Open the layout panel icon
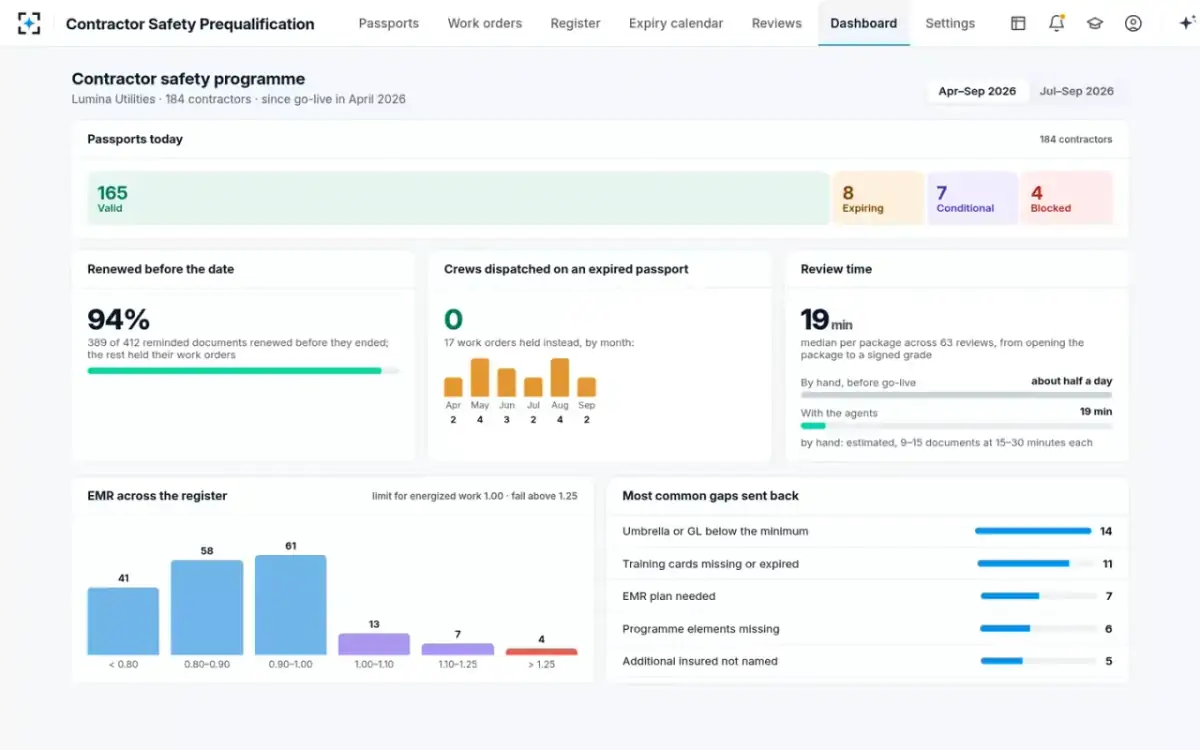Viewport: 1200px width, 750px height. [x=1018, y=23]
